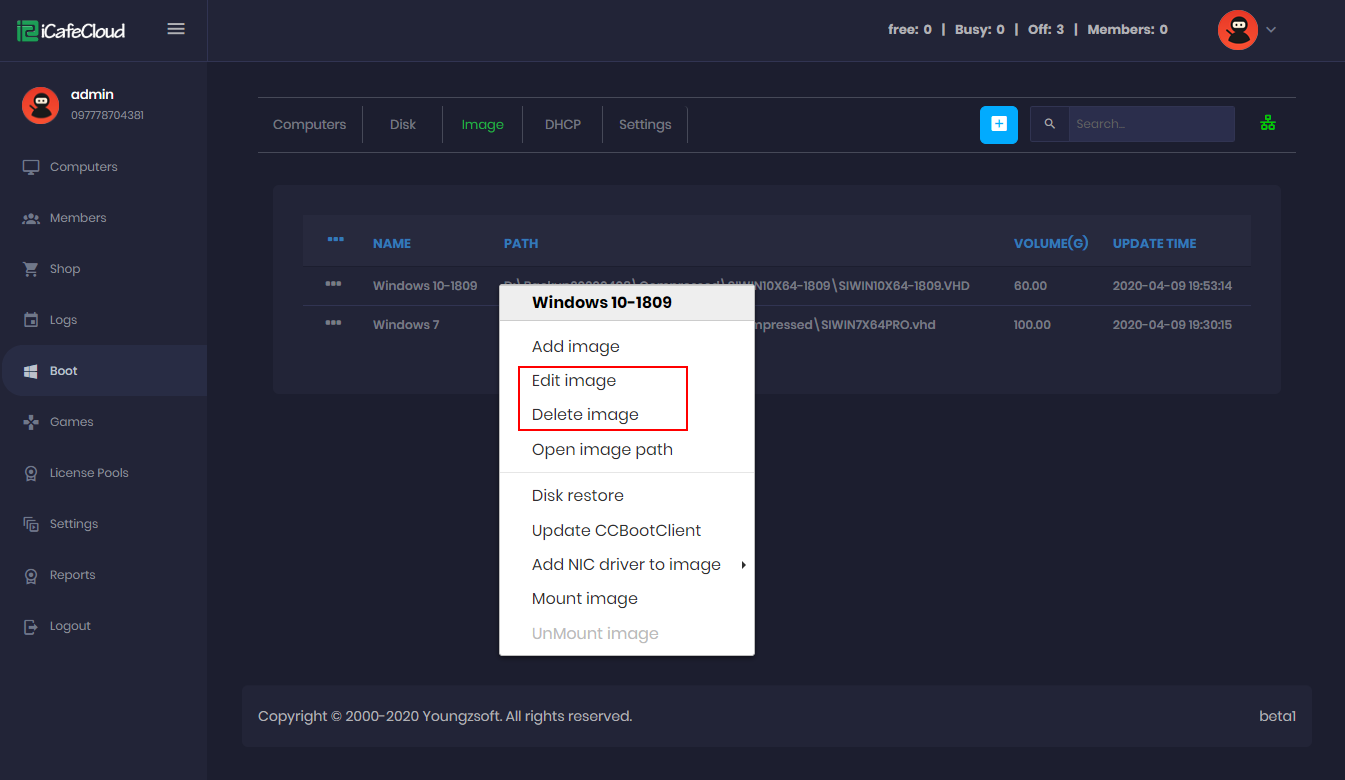Screen dimensions: 1345x780
Task: Click the search magnifier icon
Action: [1048, 123]
